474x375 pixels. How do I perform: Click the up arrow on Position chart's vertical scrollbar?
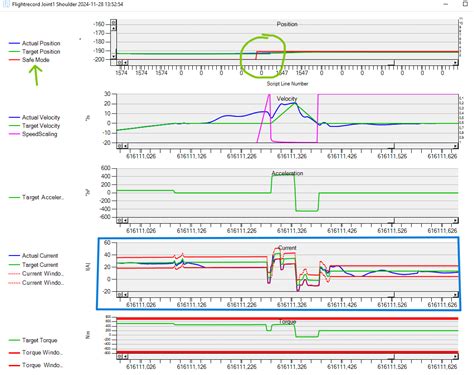tap(114, 28)
